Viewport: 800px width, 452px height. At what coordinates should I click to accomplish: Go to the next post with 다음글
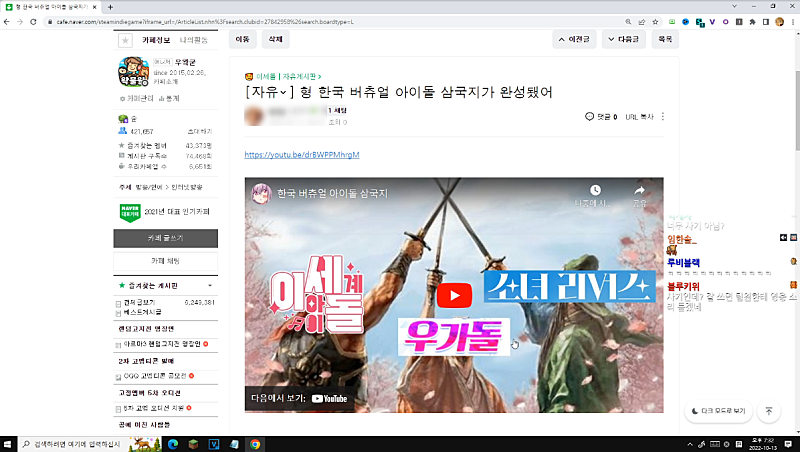coord(623,39)
